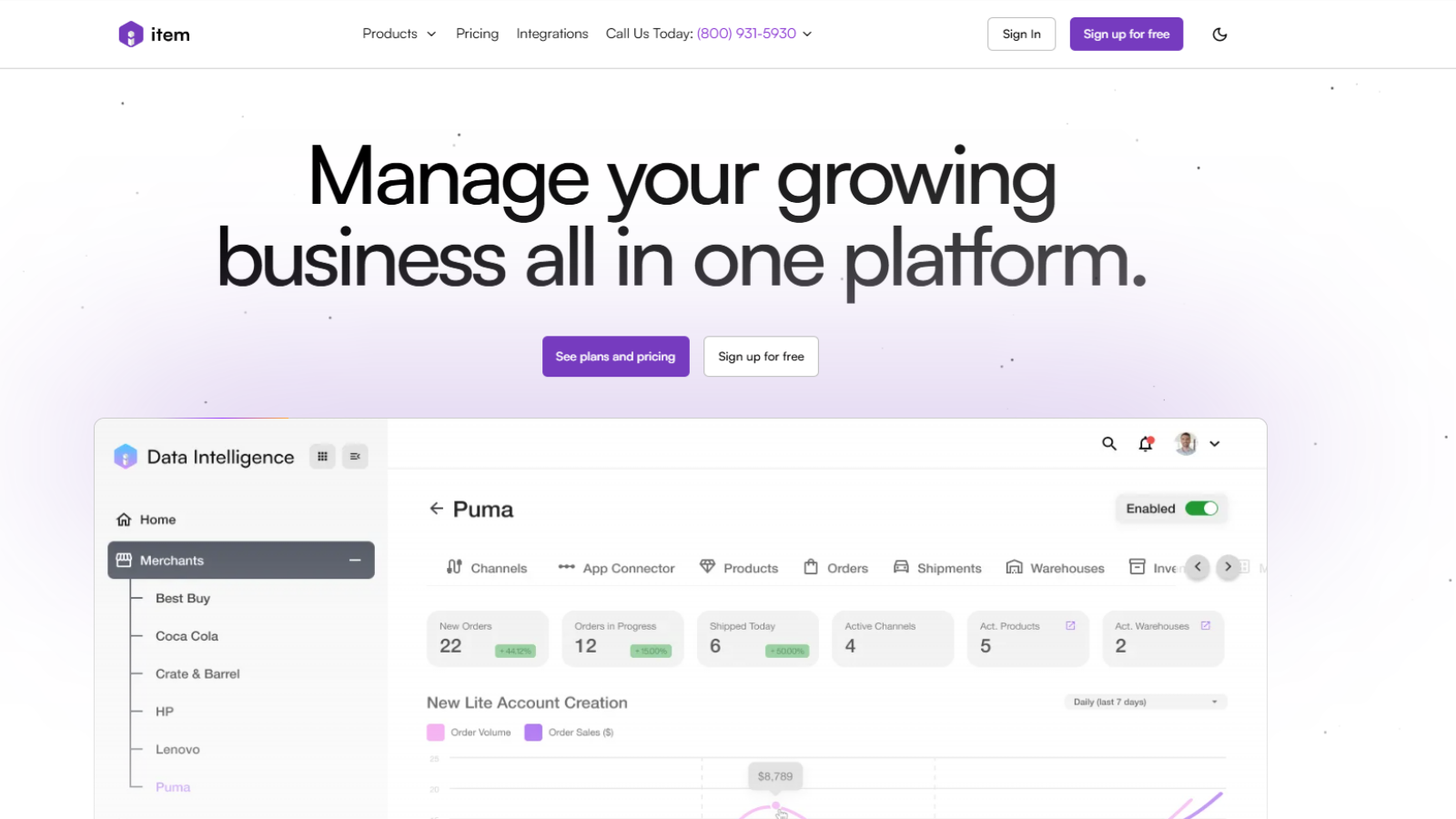The height and width of the screenshot is (819, 1456).
Task: Select the Puma merchant in the sidebar
Action: 173,786
